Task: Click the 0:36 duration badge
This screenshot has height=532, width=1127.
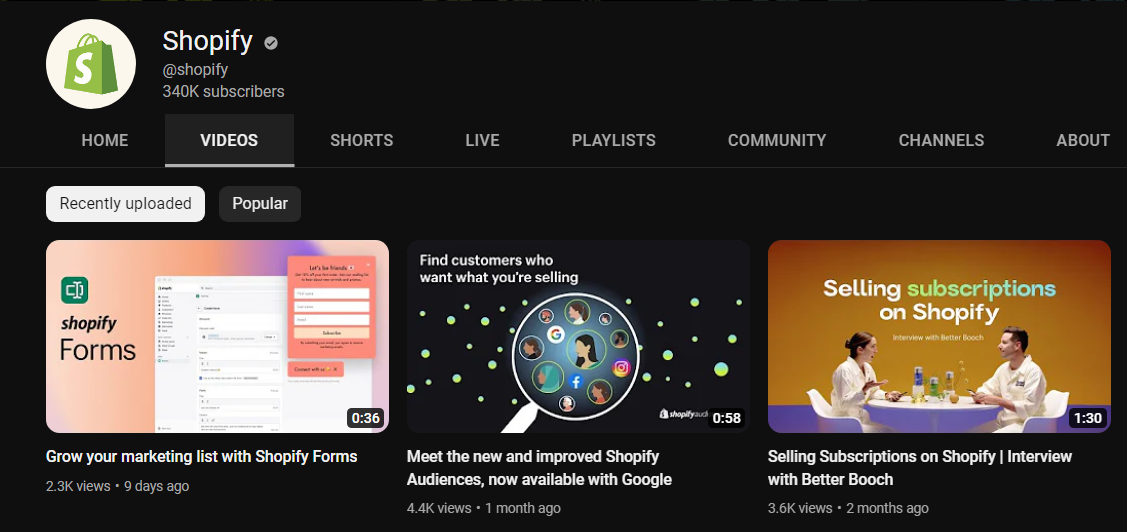Action: (365, 418)
